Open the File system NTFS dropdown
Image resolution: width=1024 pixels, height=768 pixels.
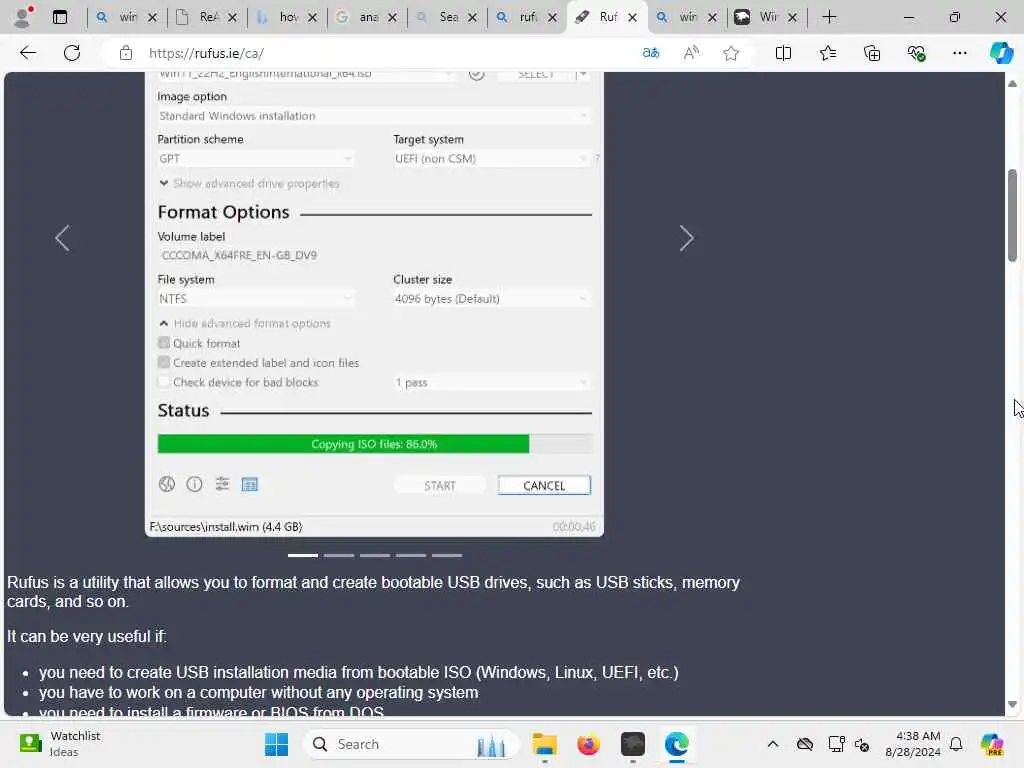point(256,298)
